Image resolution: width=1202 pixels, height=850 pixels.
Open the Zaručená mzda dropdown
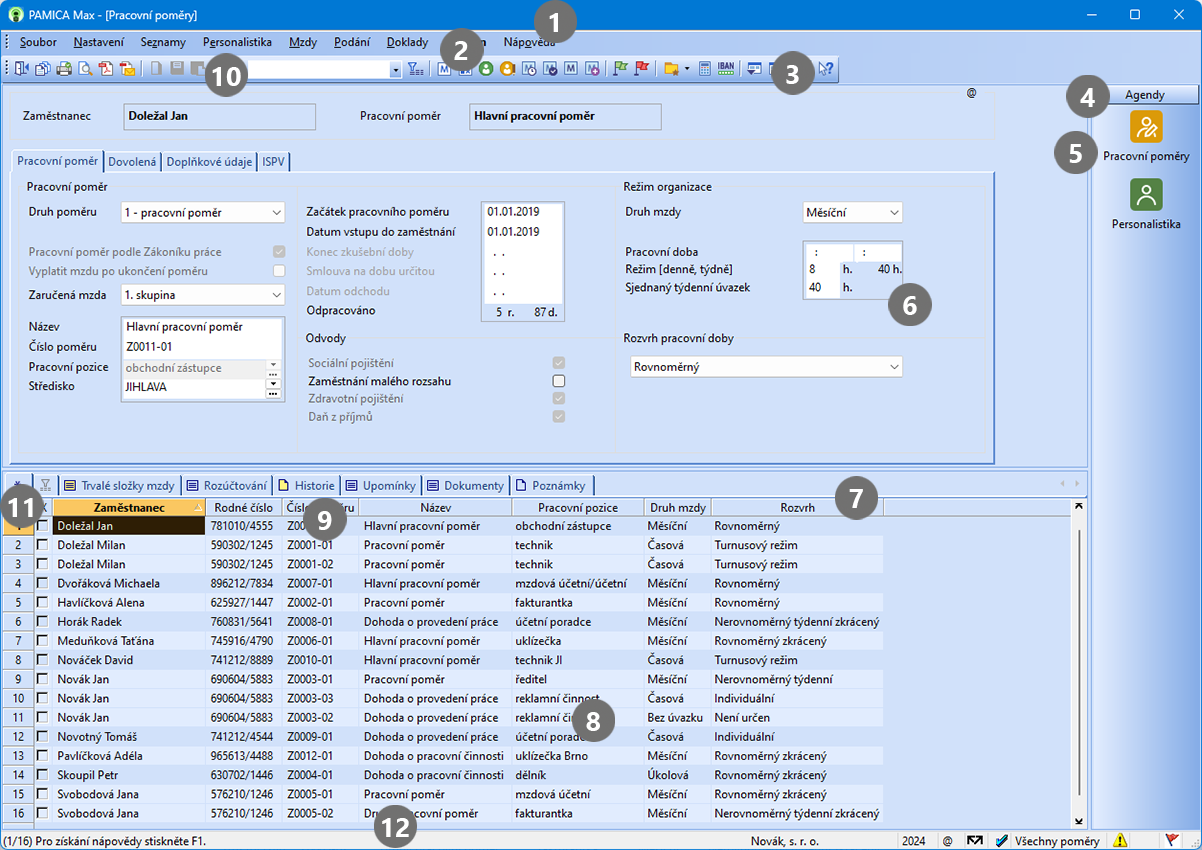click(277, 295)
